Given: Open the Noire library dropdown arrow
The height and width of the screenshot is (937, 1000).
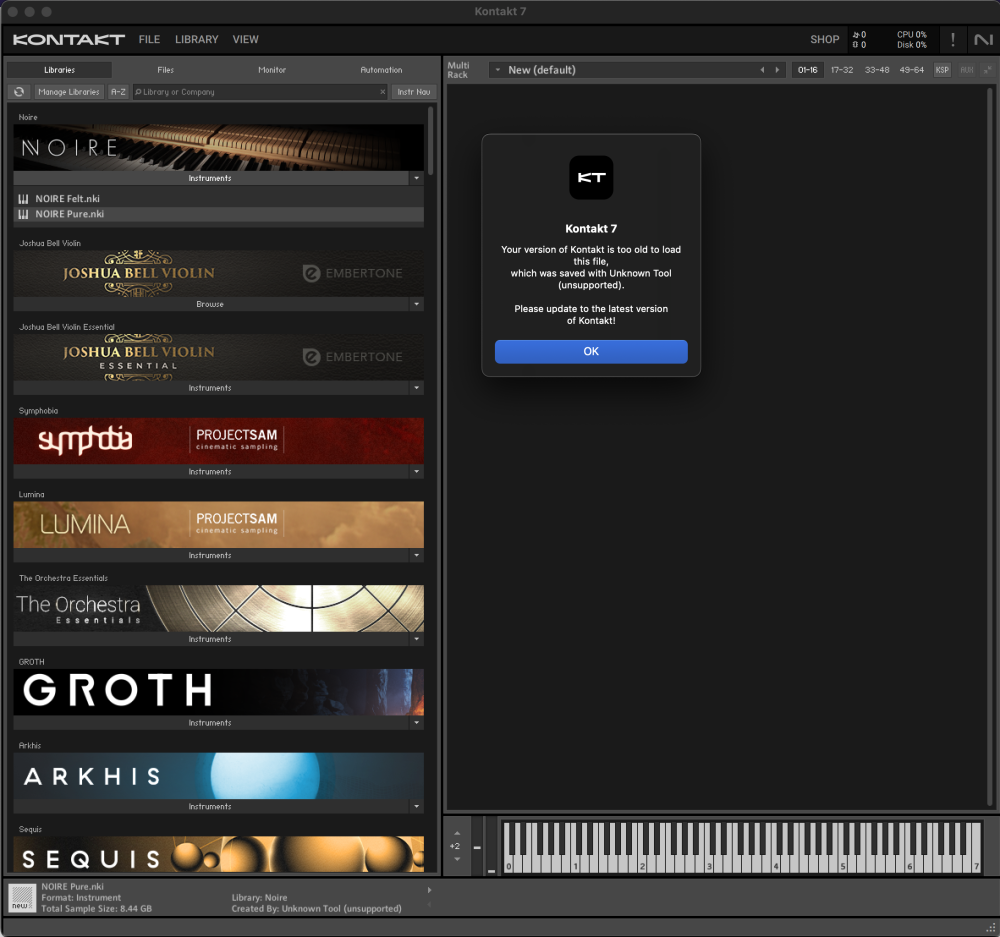Looking at the screenshot, I should pos(416,178).
